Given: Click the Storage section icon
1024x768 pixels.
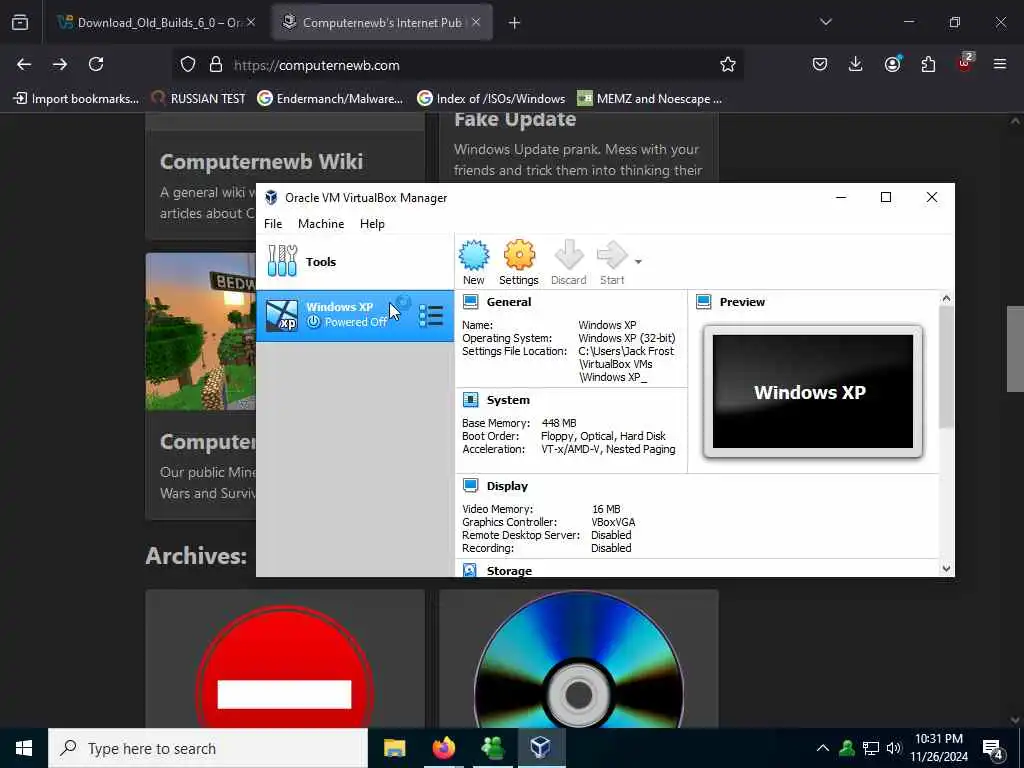Looking at the screenshot, I should (470, 570).
